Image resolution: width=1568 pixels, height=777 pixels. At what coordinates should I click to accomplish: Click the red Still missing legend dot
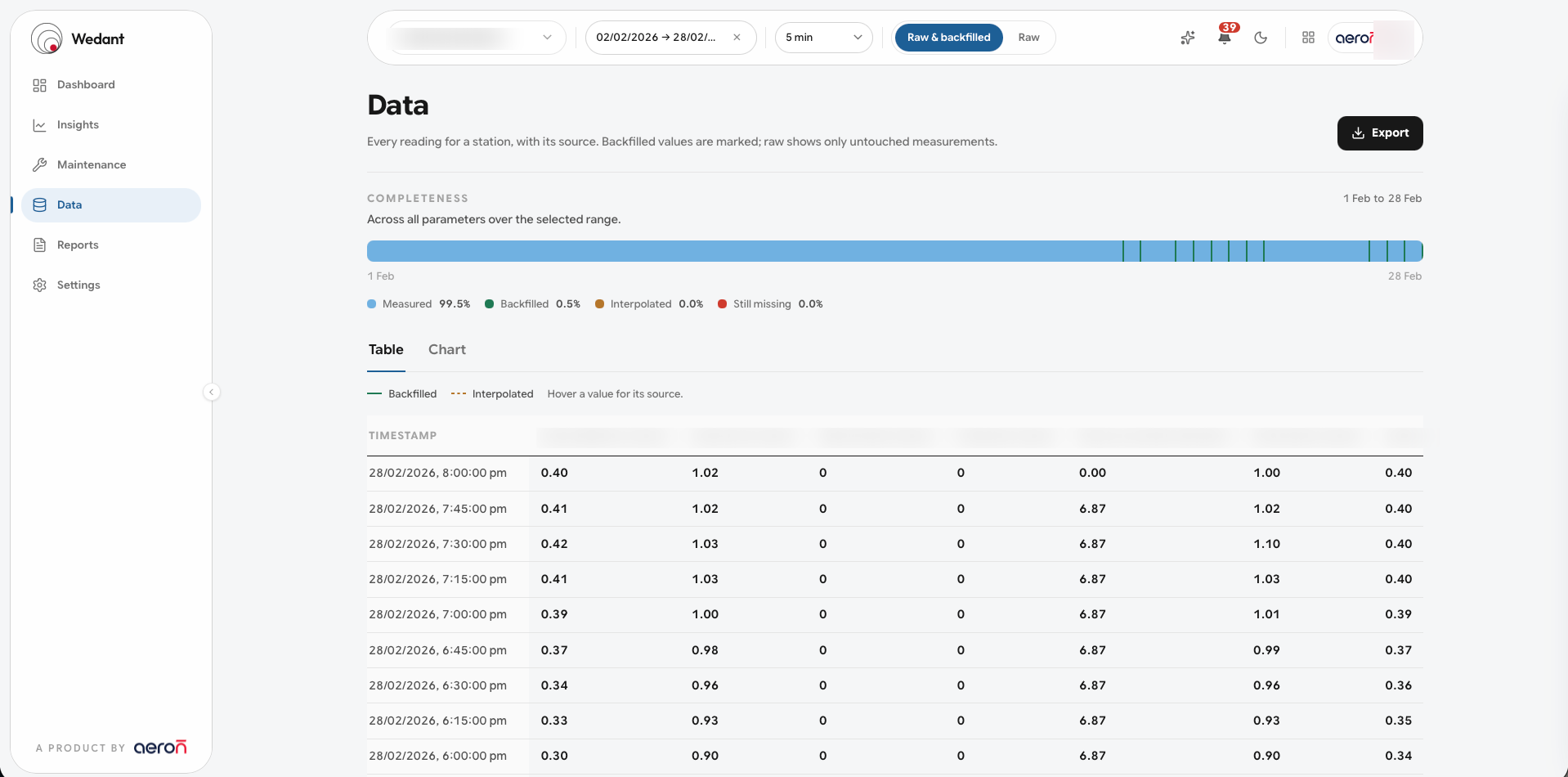[x=722, y=304]
